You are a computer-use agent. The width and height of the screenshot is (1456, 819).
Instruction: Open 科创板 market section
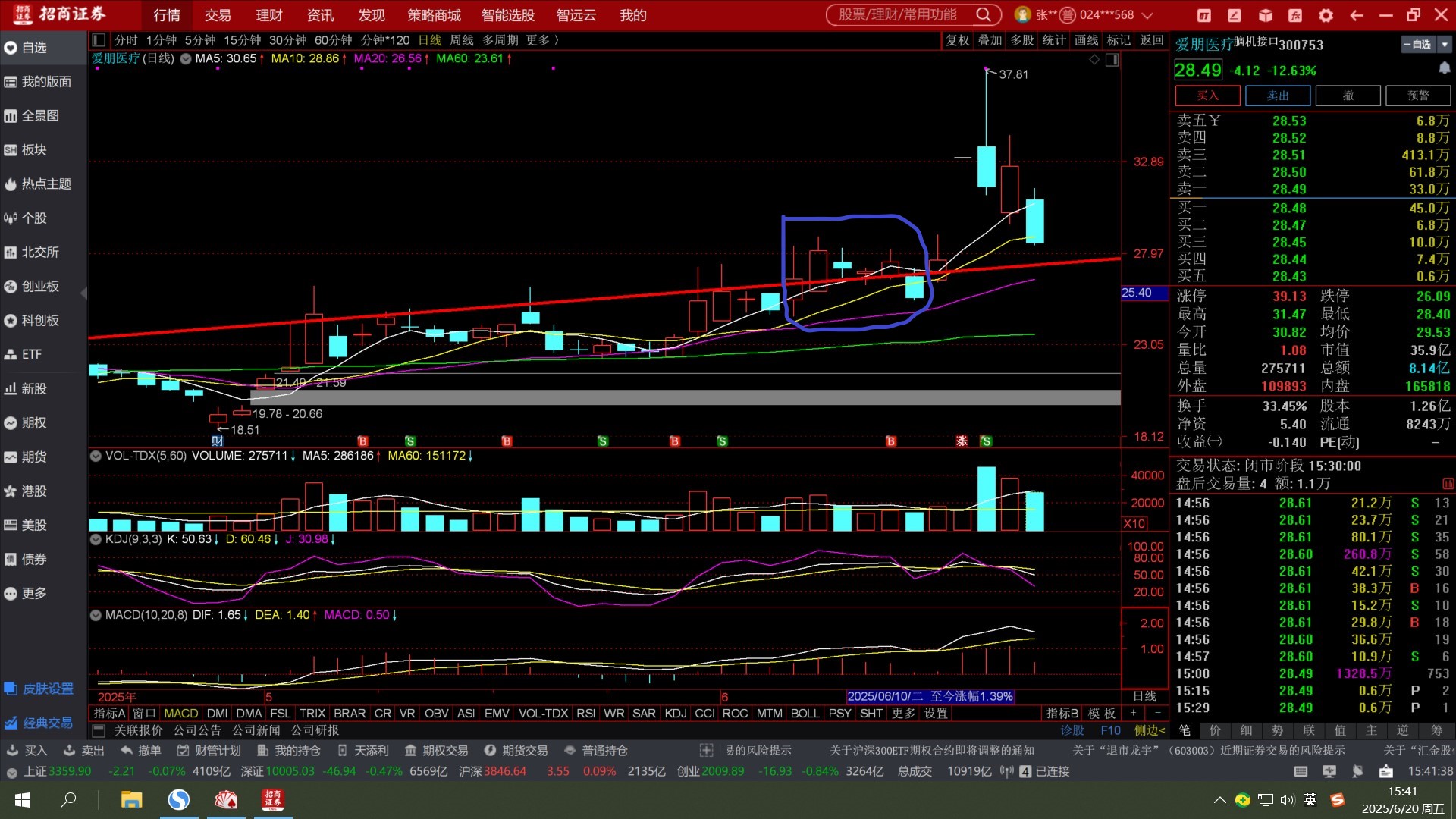(32, 321)
